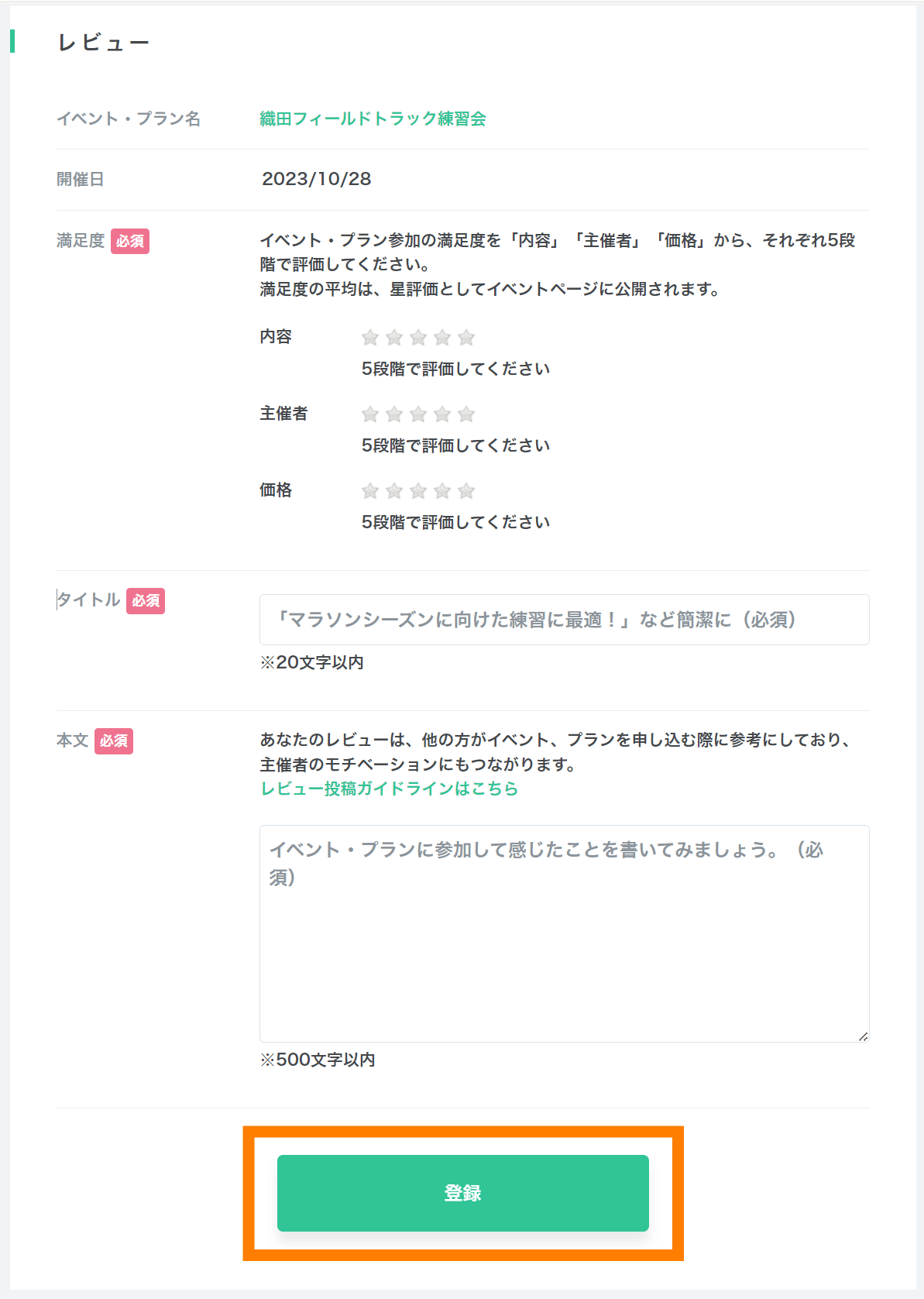Rate 価格 with the second star

tap(394, 491)
